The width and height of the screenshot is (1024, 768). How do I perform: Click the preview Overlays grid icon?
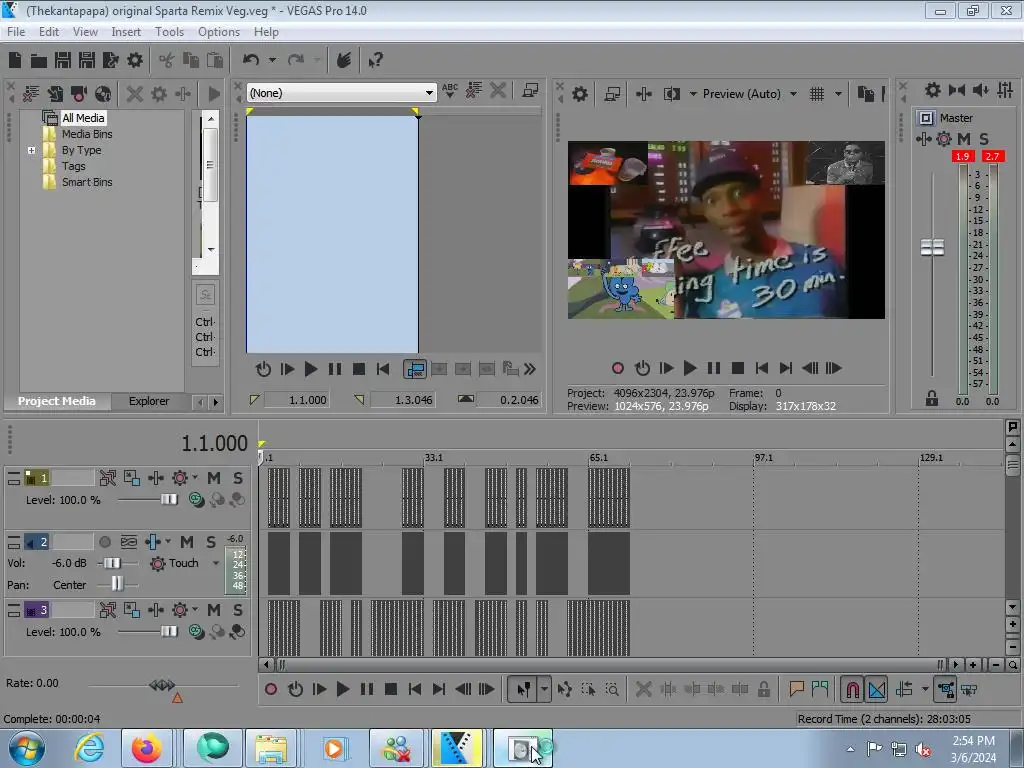point(817,94)
